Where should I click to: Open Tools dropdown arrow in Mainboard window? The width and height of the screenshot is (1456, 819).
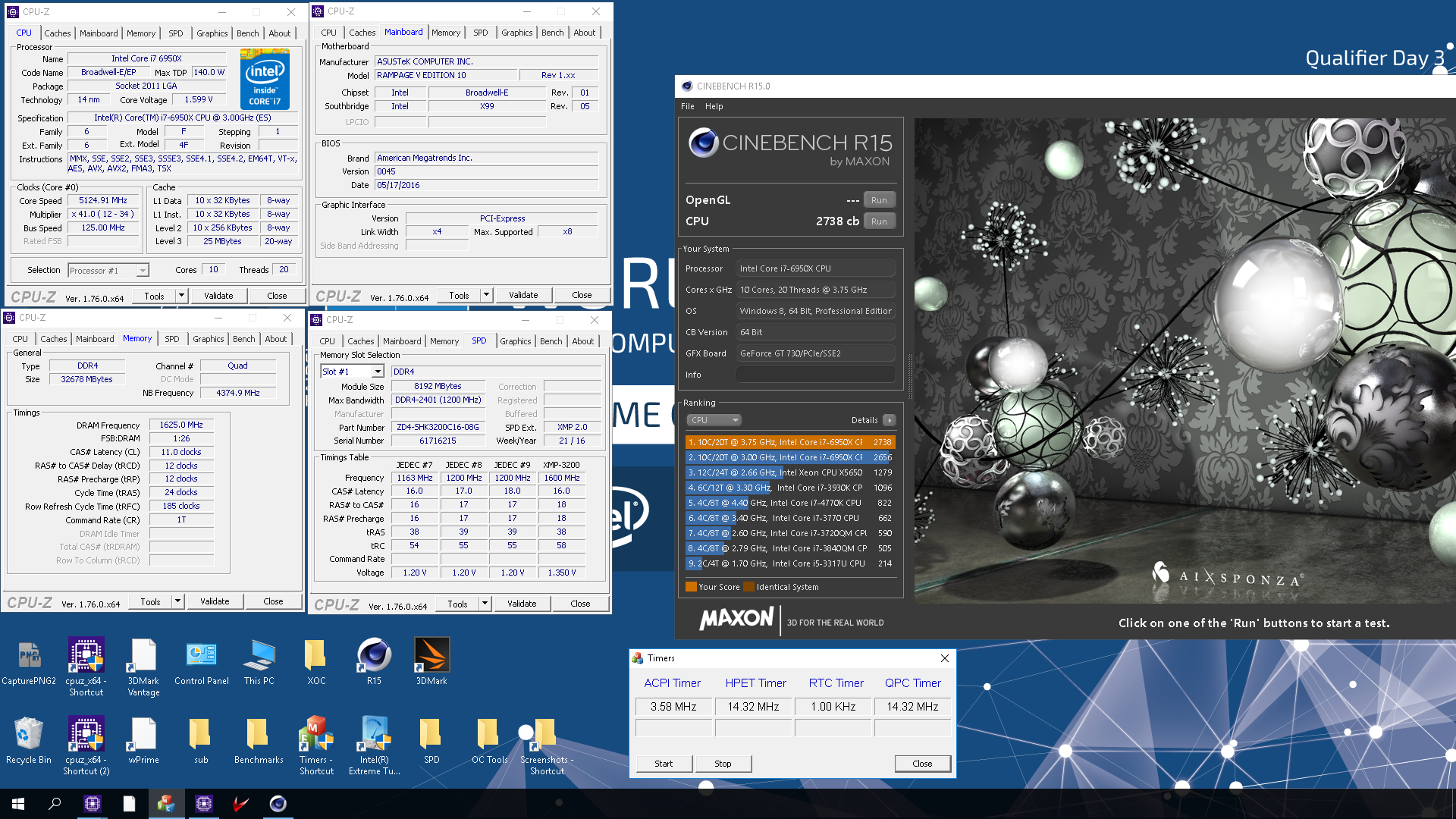point(486,295)
